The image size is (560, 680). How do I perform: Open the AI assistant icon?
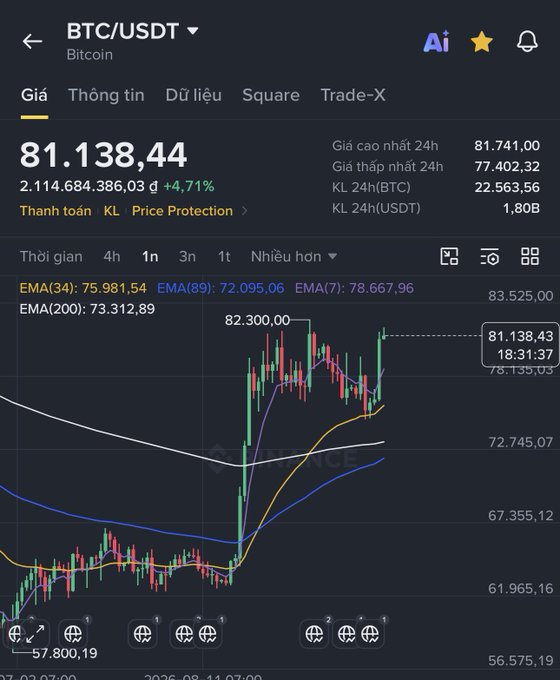(x=436, y=42)
